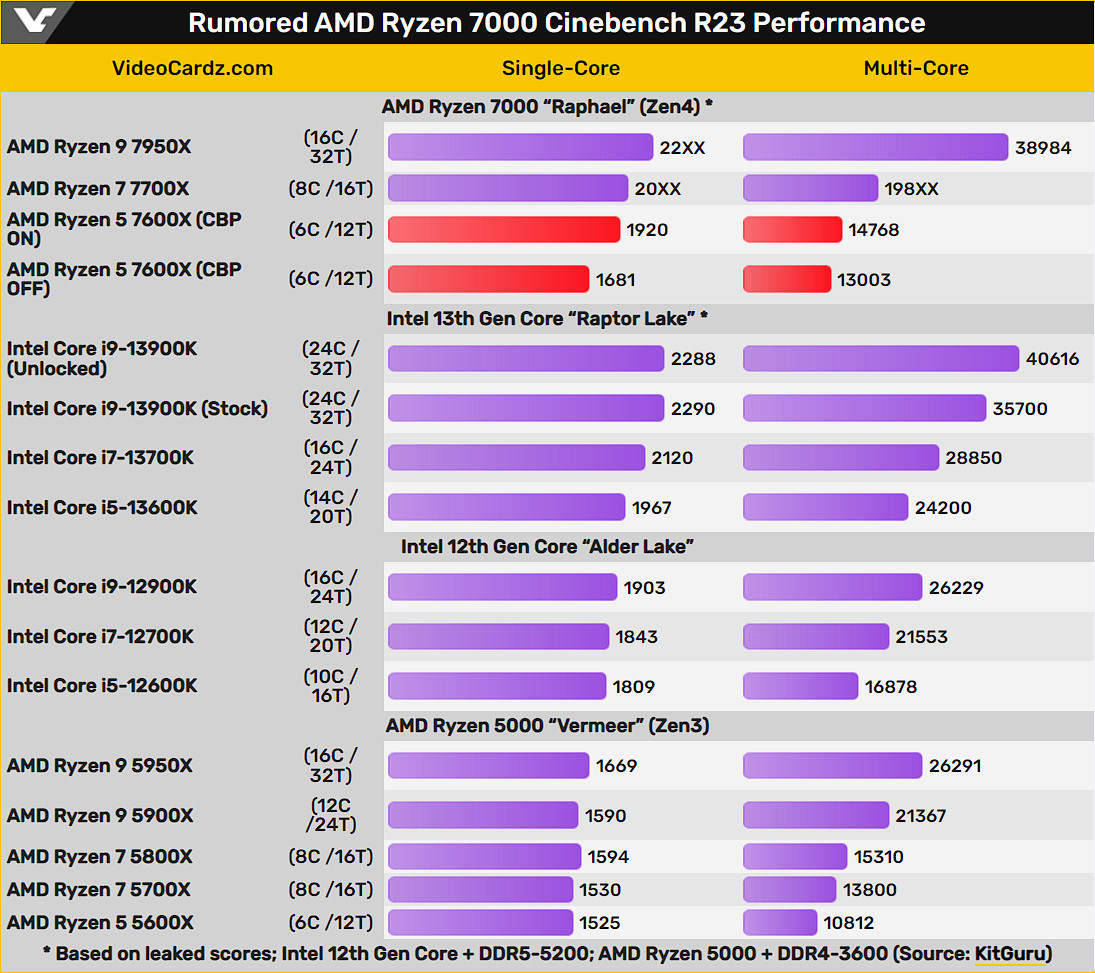Select the AMD Ryzen 7 5700X row label

(99, 889)
